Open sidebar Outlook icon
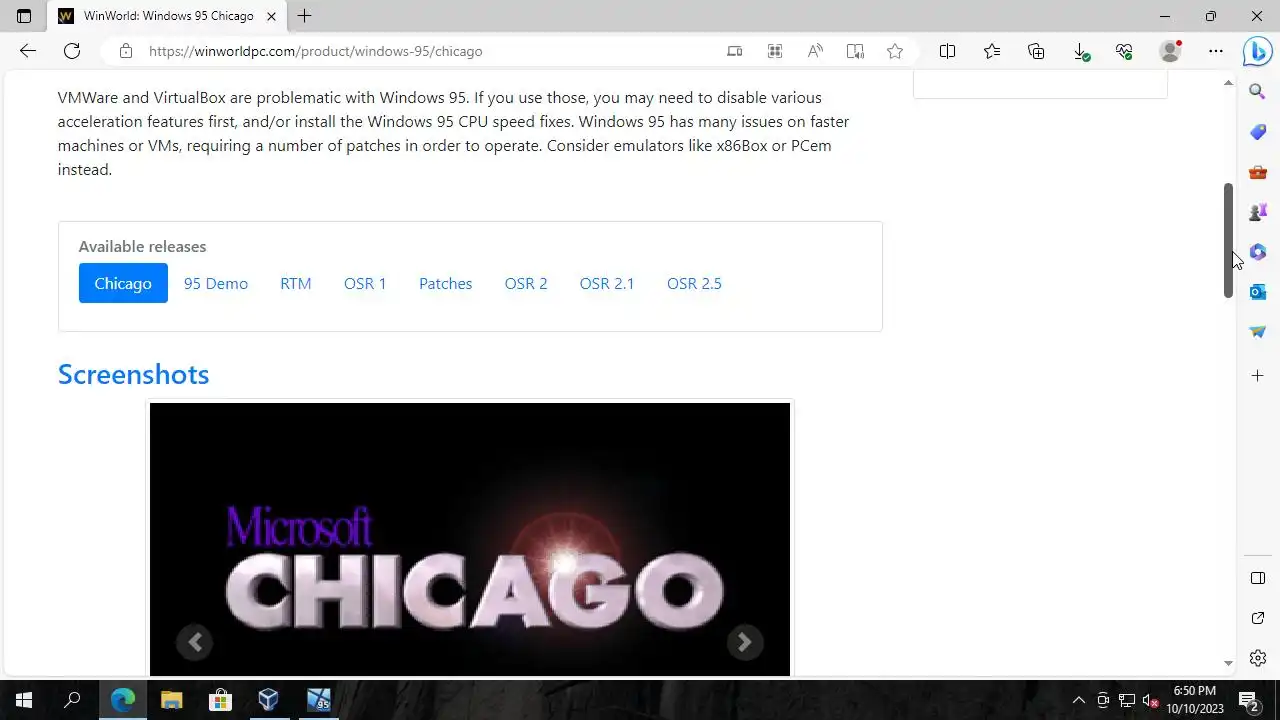1280x720 pixels. (x=1258, y=292)
